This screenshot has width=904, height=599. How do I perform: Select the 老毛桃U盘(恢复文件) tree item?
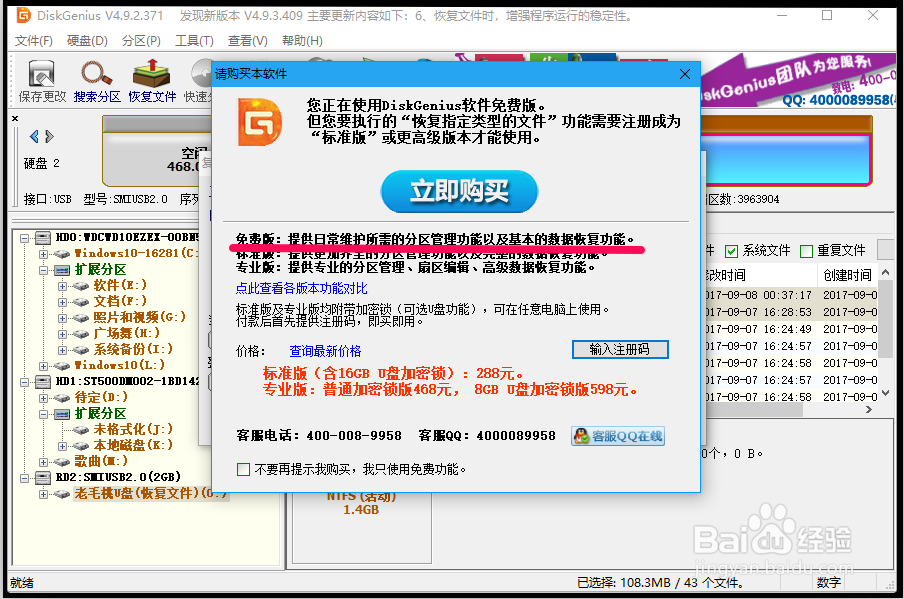[151, 493]
